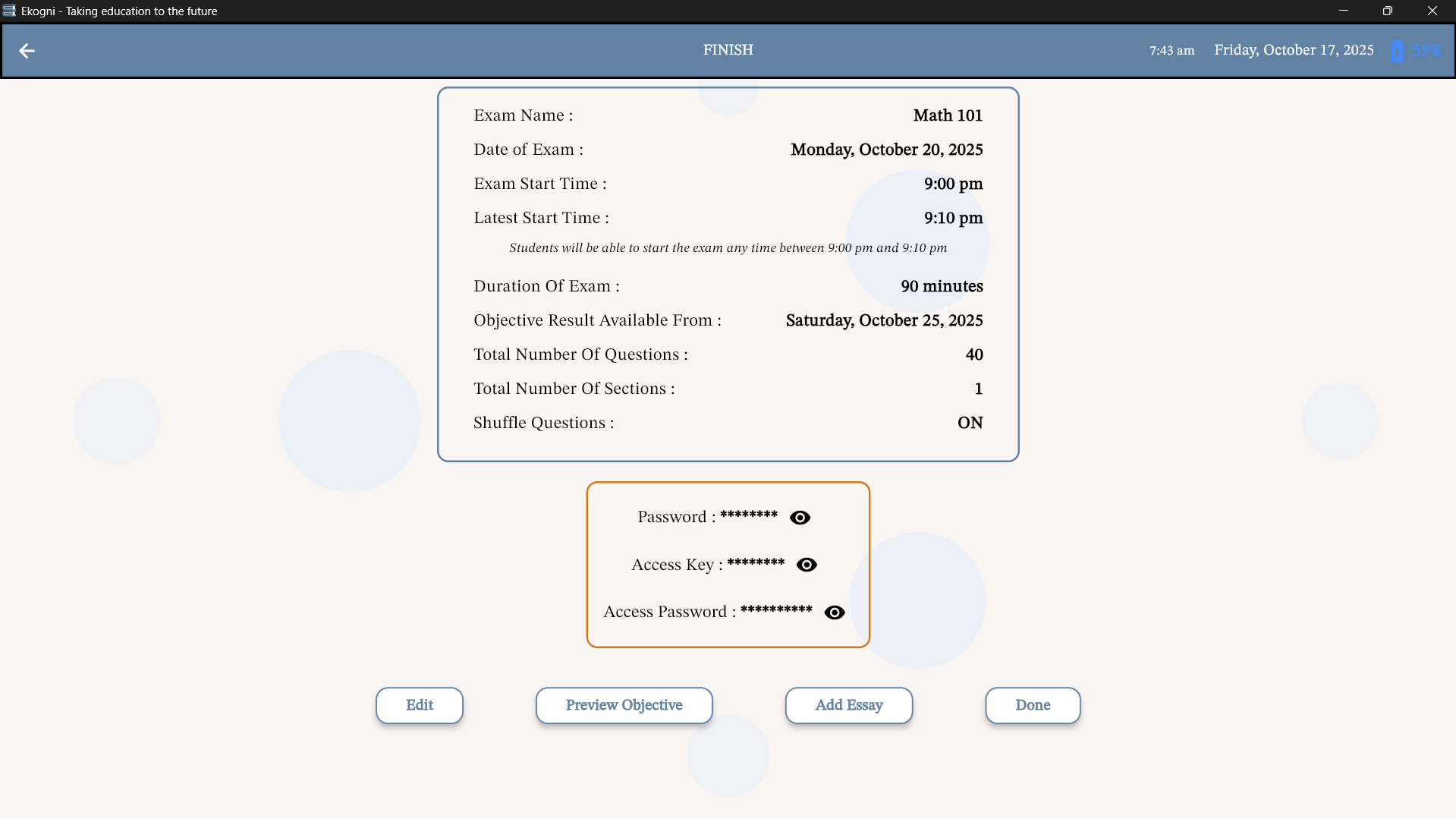
Task: Click the 7:43 am clock display
Action: pyautogui.click(x=1171, y=51)
